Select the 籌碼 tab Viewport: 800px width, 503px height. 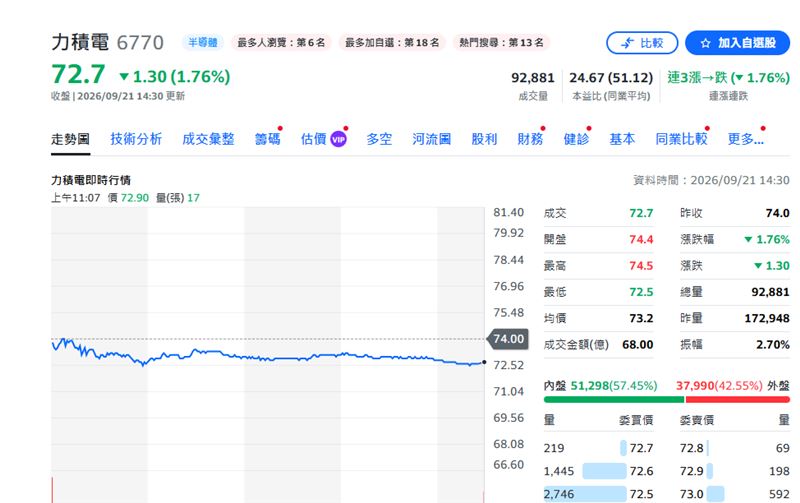[267, 139]
